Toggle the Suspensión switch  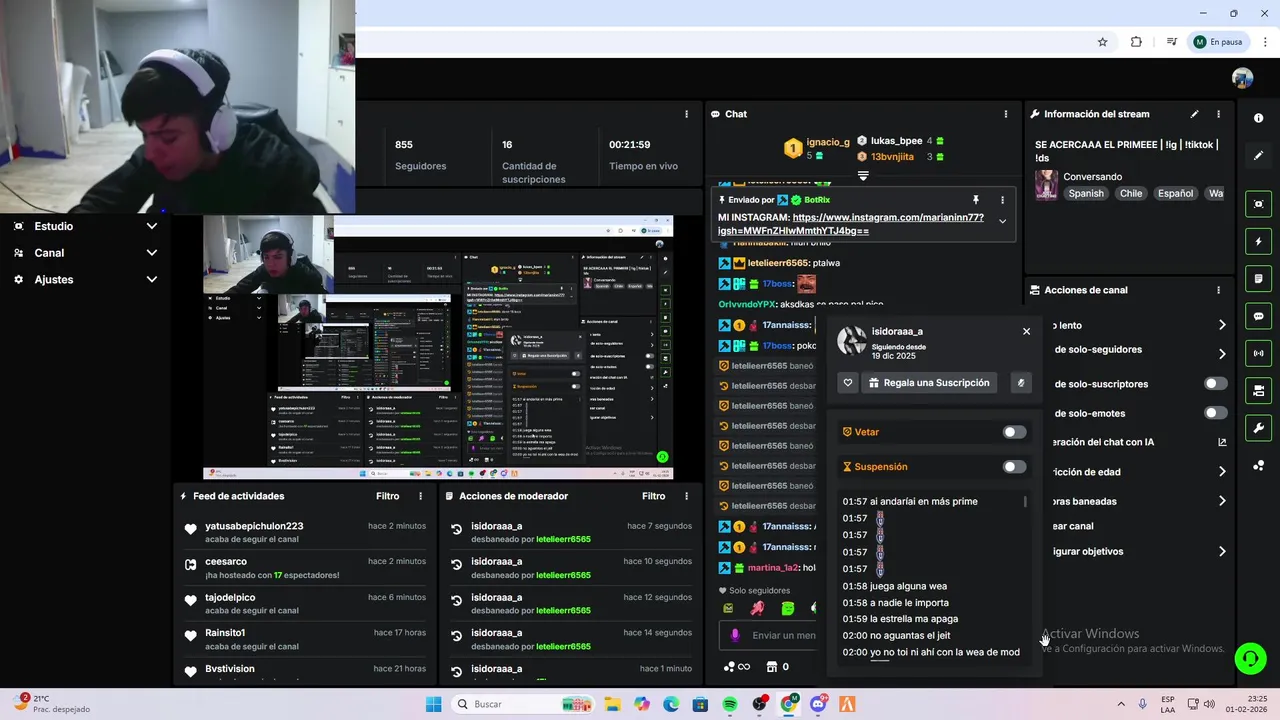pyautogui.click(x=1014, y=467)
